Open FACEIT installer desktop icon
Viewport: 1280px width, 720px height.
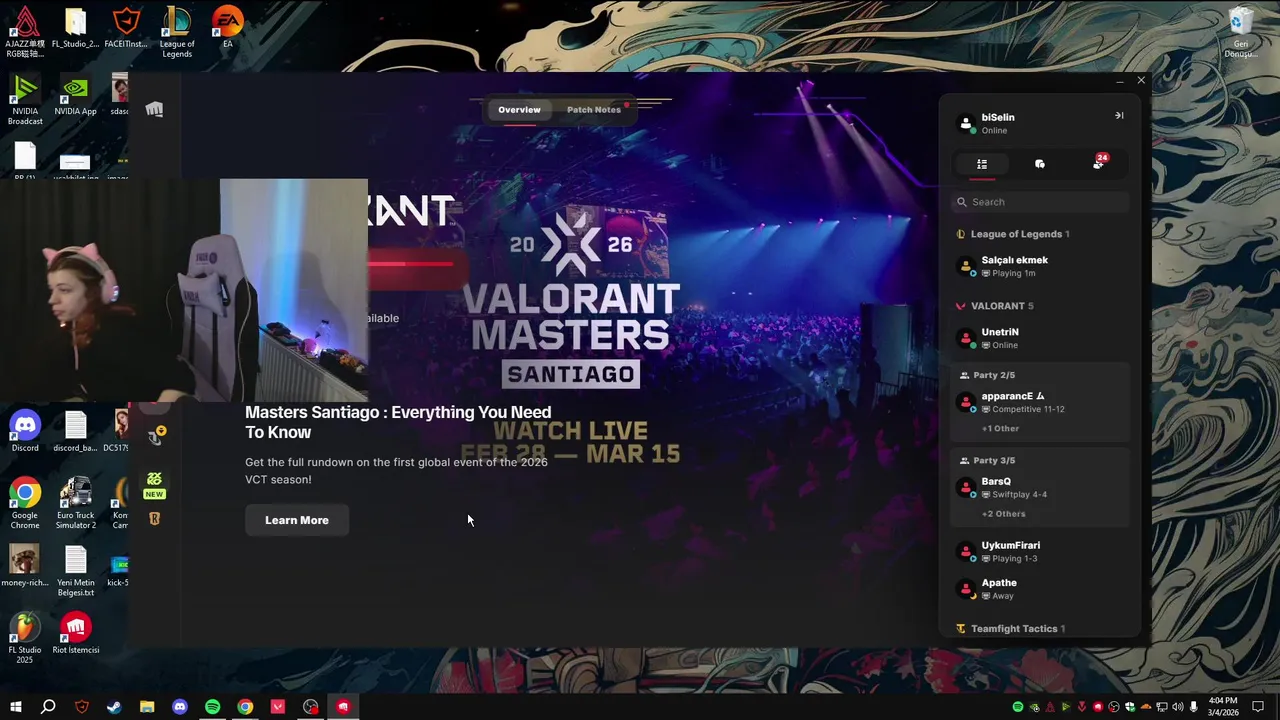click(126, 27)
